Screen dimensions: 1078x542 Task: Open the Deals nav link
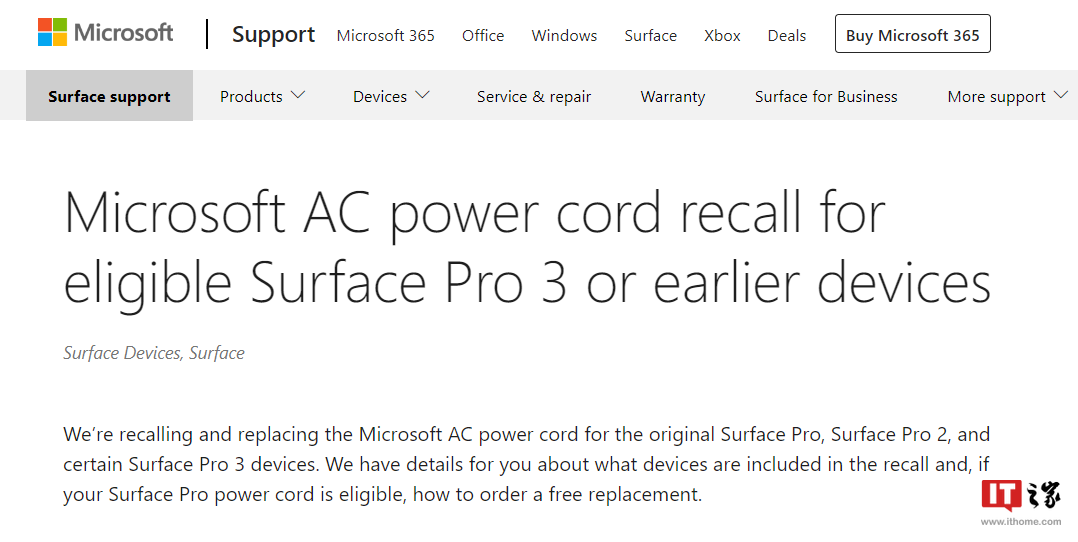click(786, 36)
